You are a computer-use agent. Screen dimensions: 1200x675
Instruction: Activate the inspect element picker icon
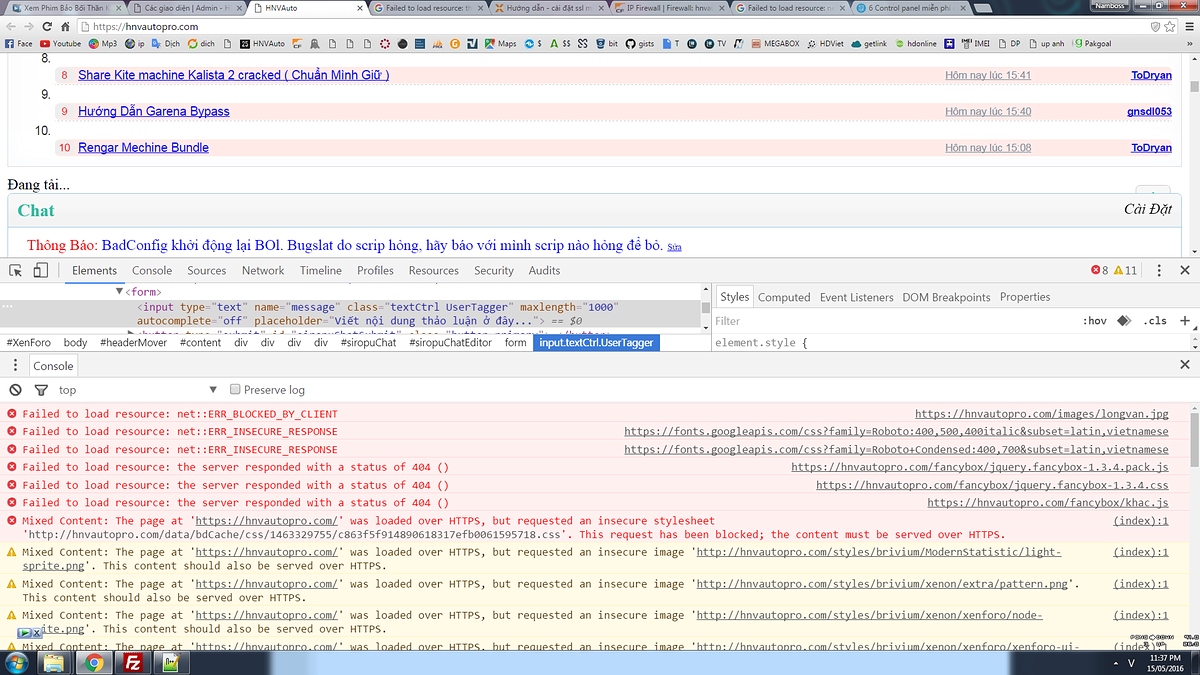point(17,270)
